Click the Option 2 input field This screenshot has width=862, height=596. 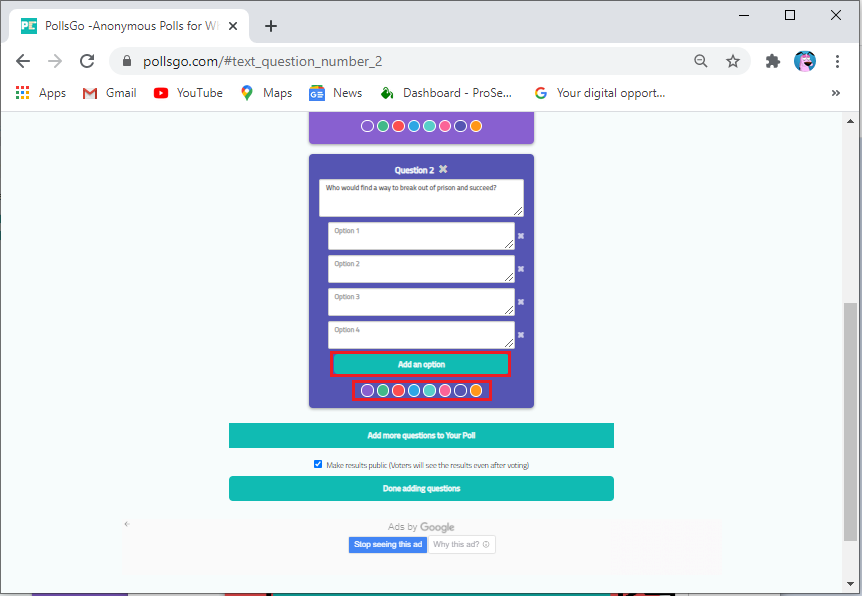(421, 269)
